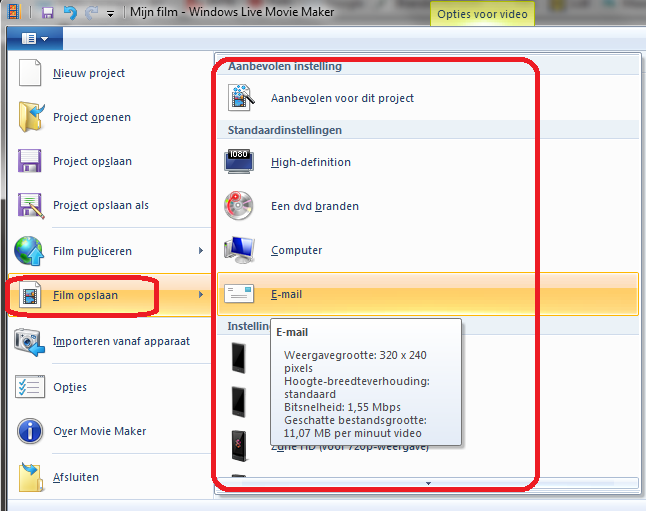Click the Undo arrow in quick access toolbar

[70, 13]
